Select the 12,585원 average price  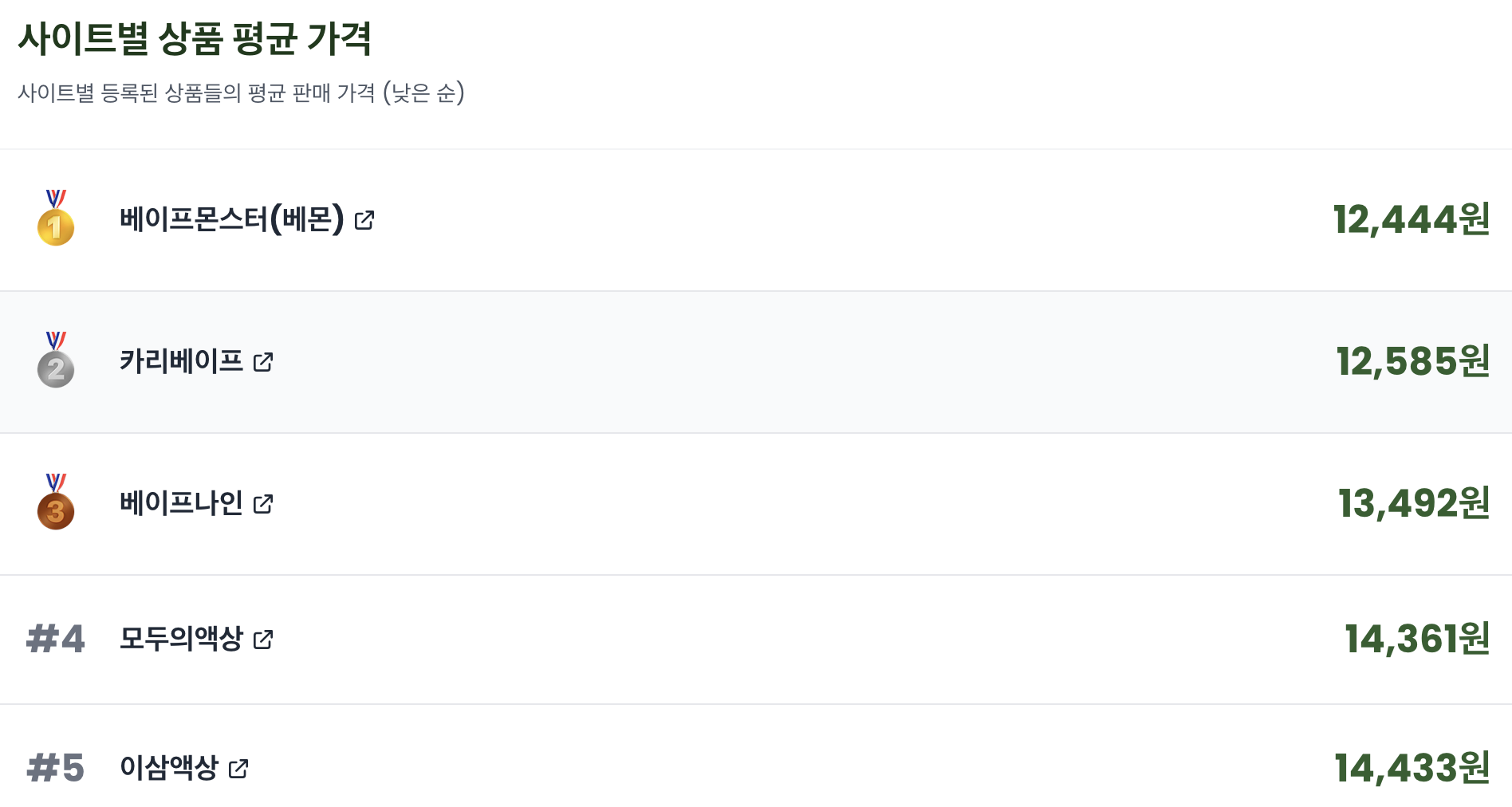tap(1413, 361)
